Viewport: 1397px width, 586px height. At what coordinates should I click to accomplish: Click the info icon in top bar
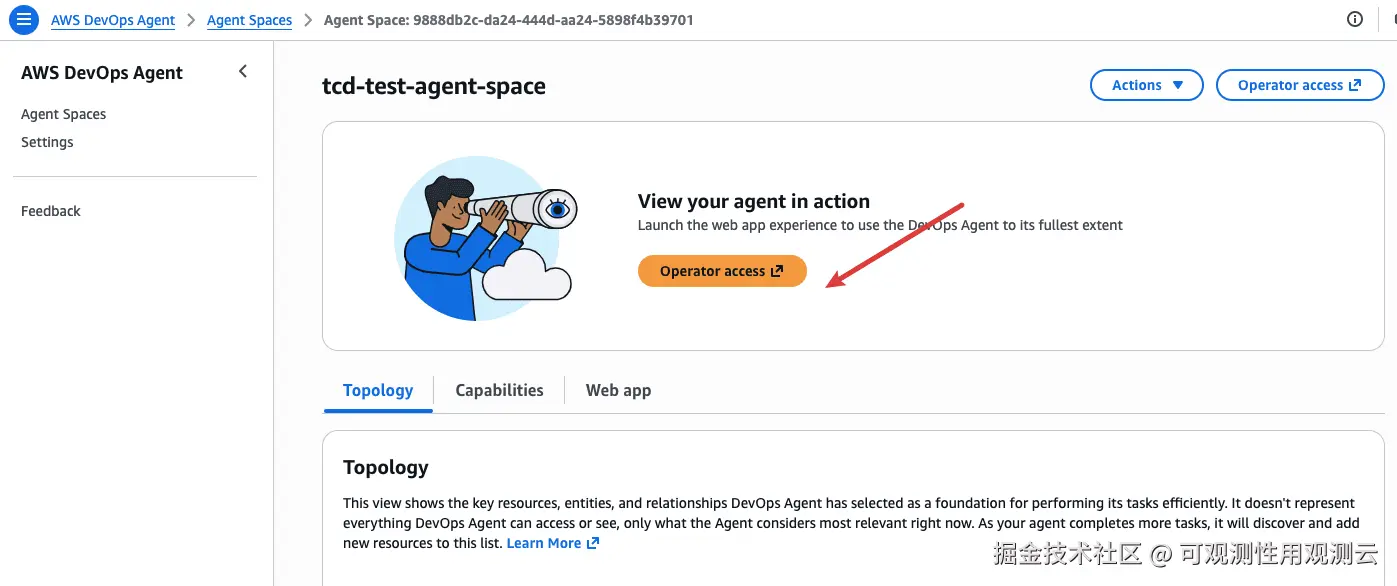tap(1355, 19)
